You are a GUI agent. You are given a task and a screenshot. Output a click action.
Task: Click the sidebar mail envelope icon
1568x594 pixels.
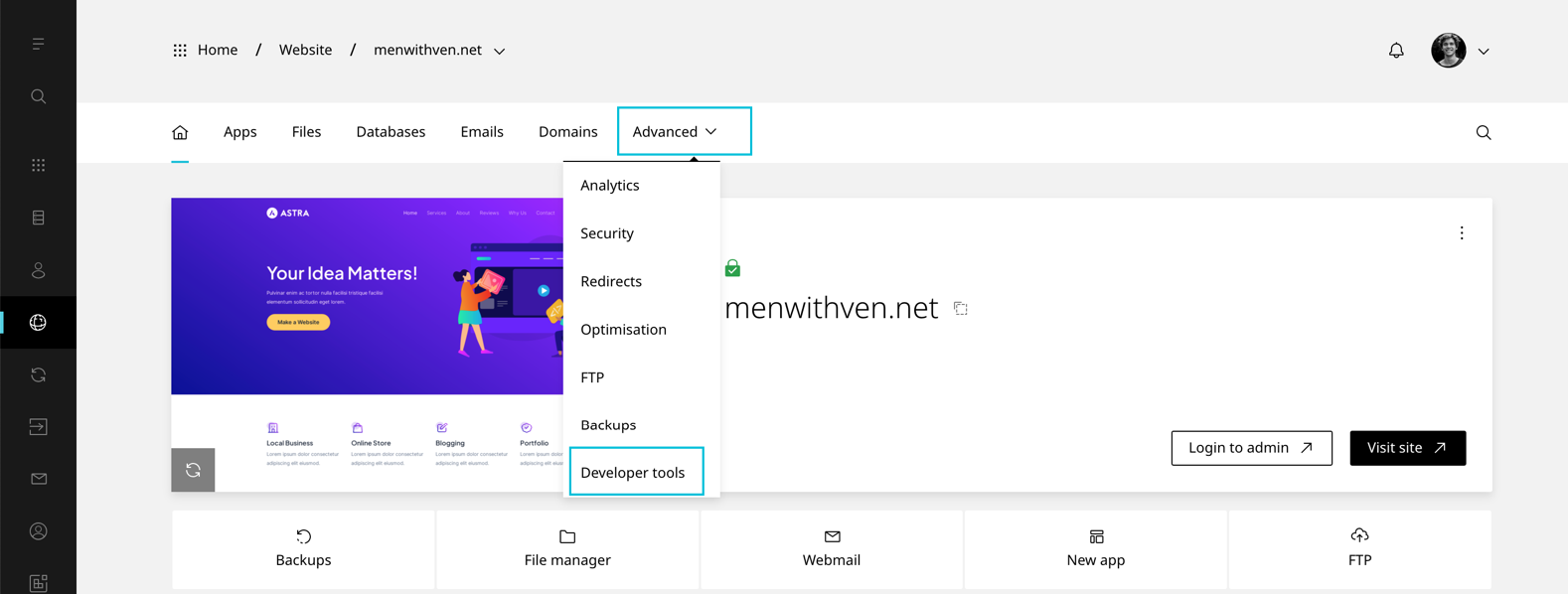pyautogui.click(x=39, y=479)
